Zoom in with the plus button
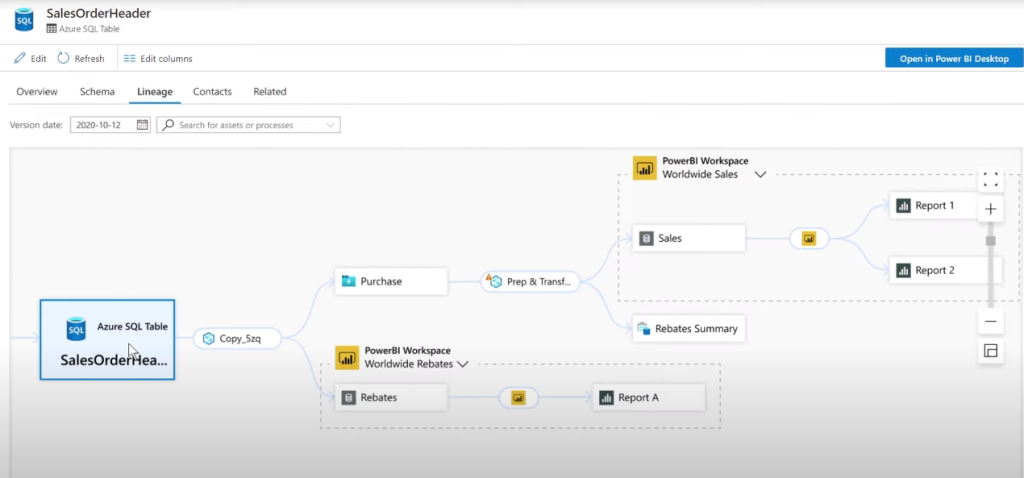Viewport: 1024px width, 478px height. pos(991,209)
